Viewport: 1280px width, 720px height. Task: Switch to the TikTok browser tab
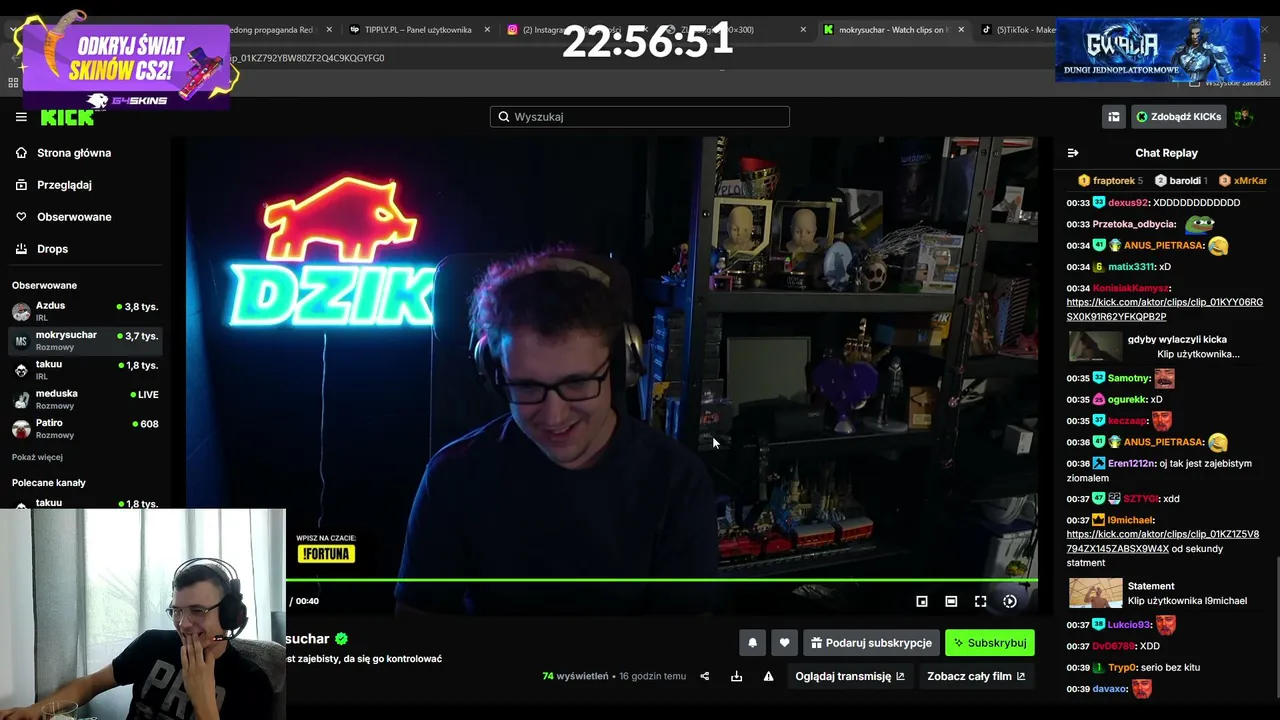click(x=1017, y=30)
